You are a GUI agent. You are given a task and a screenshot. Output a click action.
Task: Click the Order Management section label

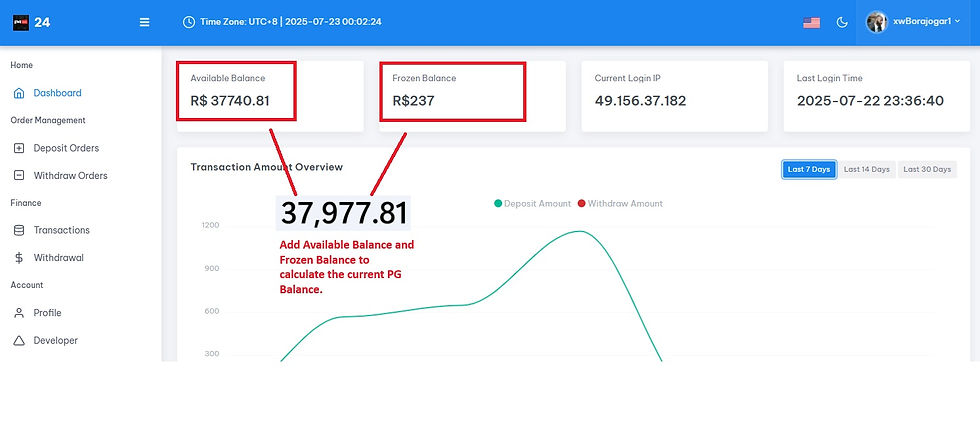[x=48, y=120]
